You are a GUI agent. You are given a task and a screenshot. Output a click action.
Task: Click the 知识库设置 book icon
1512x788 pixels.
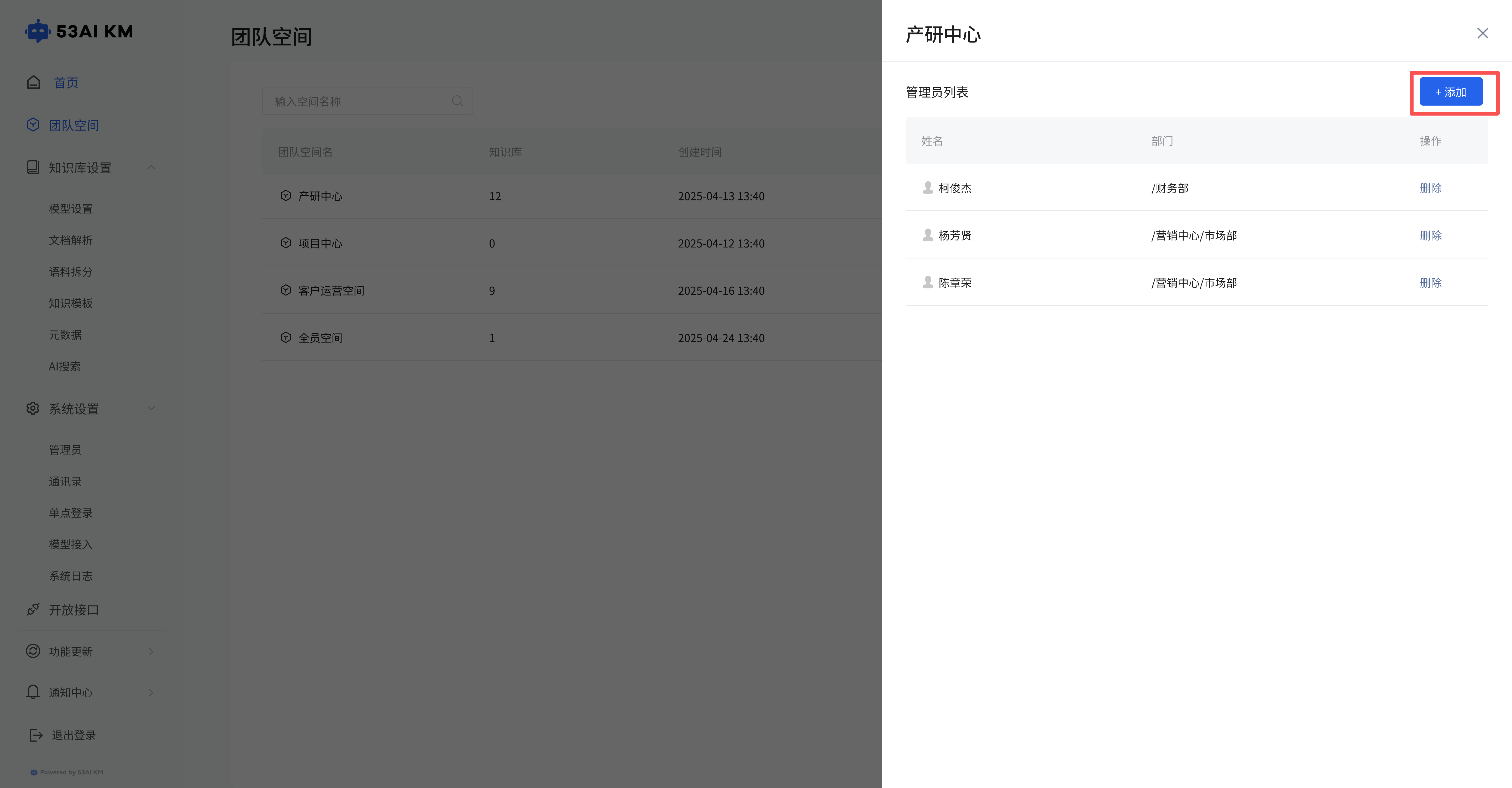(x=33, y=167)
